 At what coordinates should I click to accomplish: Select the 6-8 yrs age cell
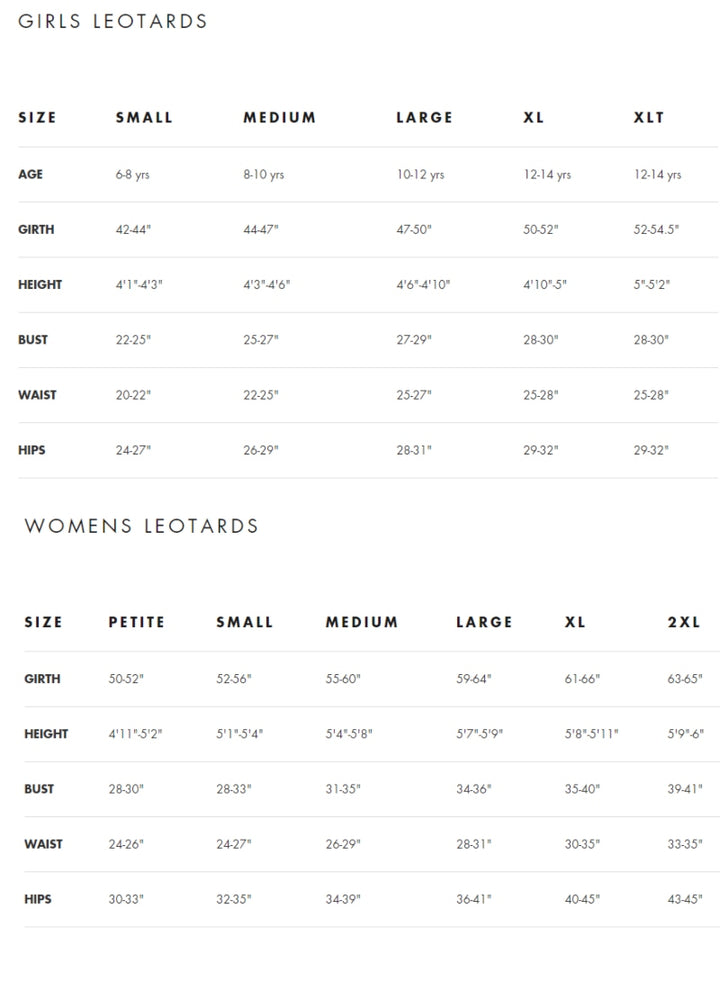[133, 175]
